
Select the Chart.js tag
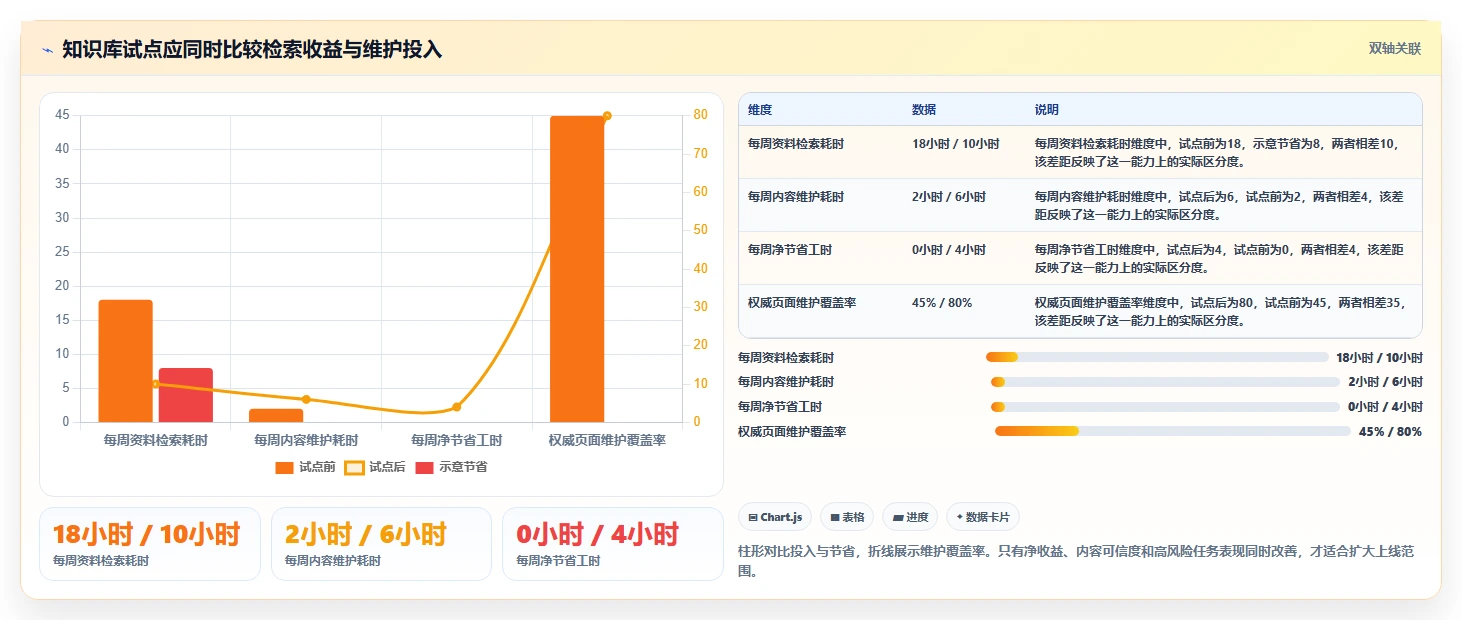point(775,517)
